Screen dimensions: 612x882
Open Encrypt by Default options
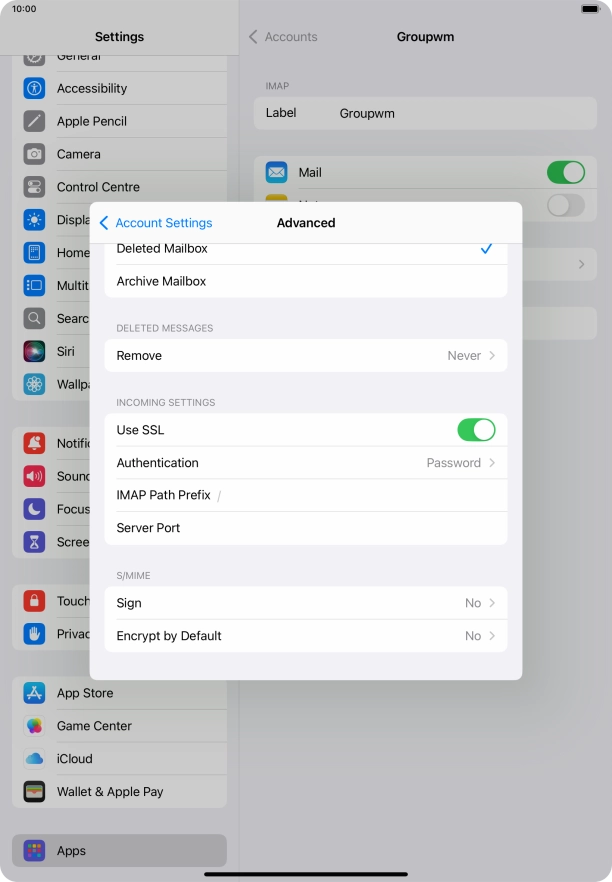pos(305,636)
